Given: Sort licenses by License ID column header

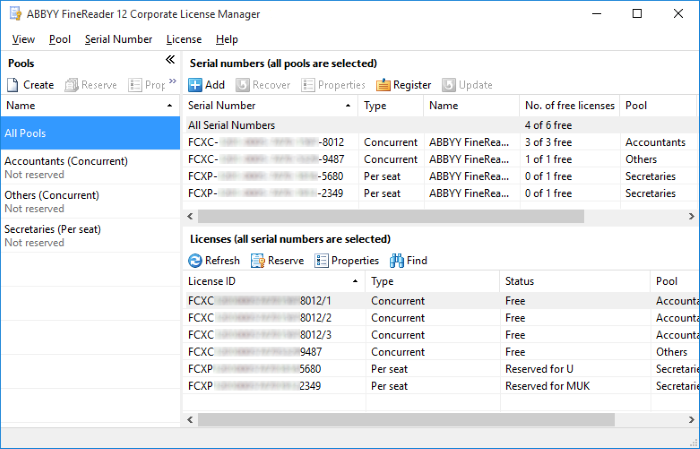Looking at the screenshot, I should pyautogui.click(x=274, y=282).
